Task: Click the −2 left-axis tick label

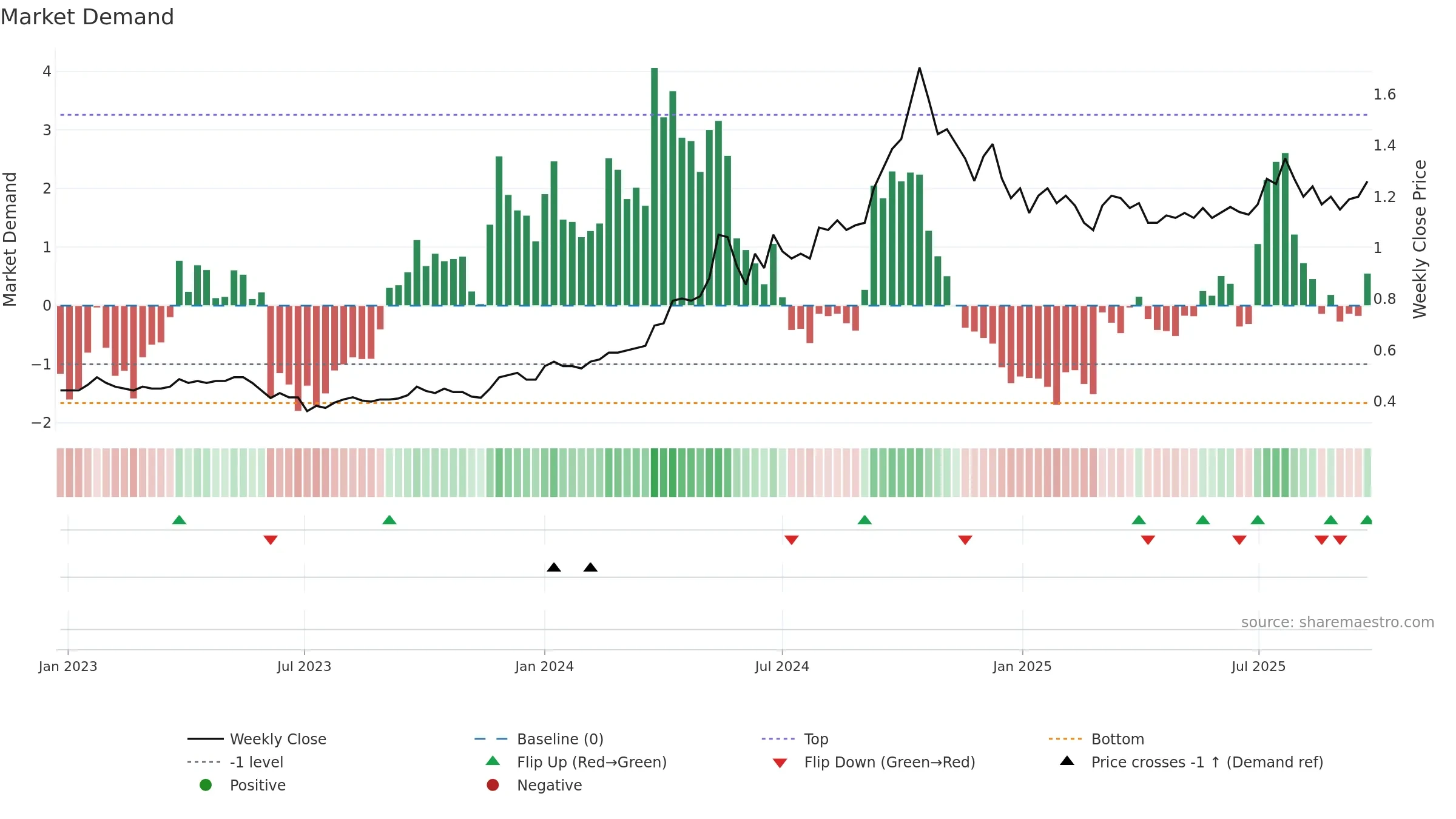Action: 41,422
